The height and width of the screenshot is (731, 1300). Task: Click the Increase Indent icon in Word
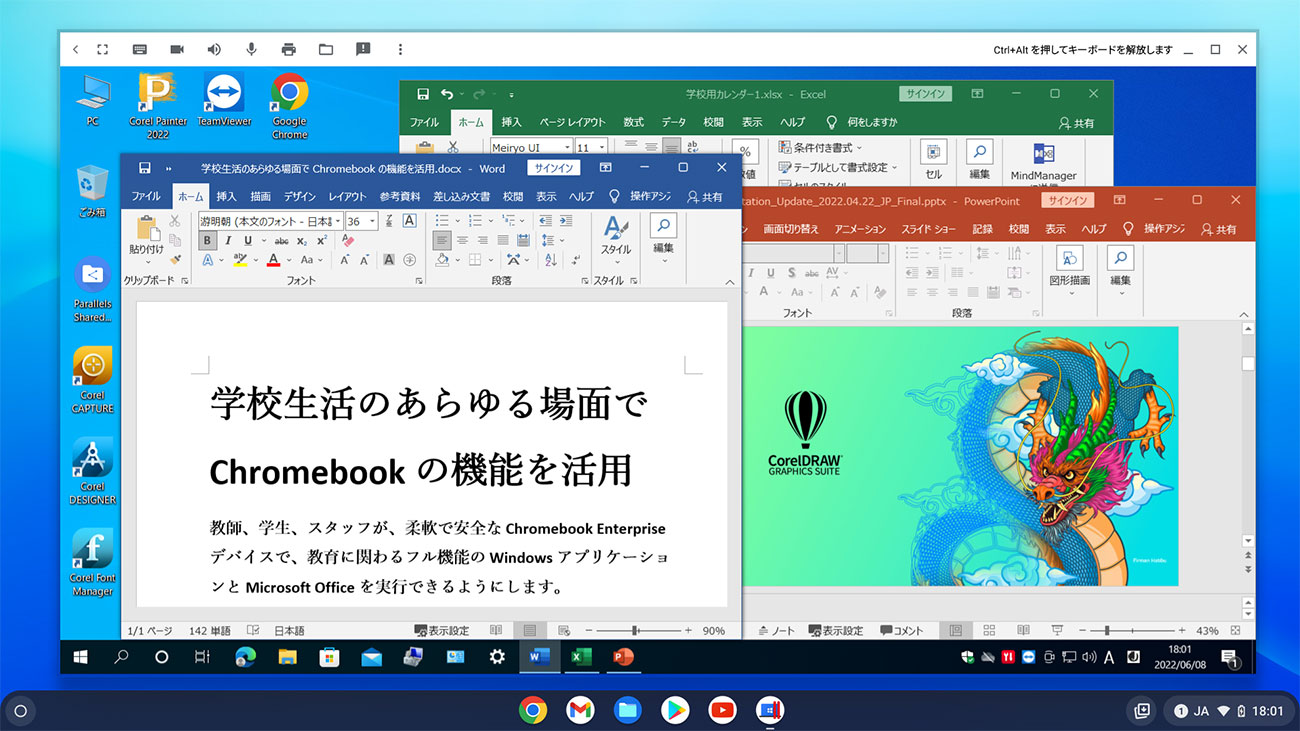[566, 221]
